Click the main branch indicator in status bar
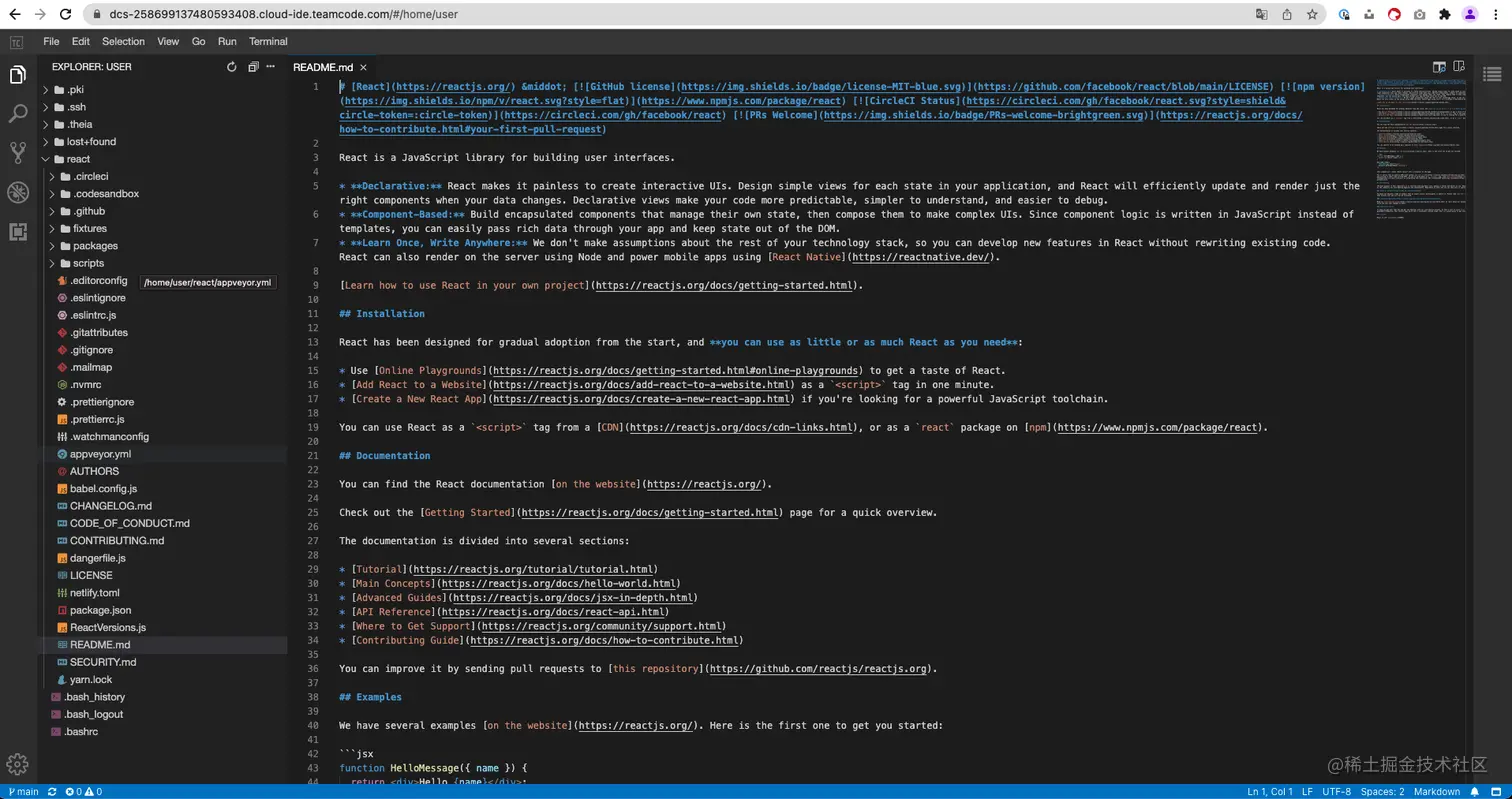The width and height of the screenshot is (1512, 799). [23, 791]
